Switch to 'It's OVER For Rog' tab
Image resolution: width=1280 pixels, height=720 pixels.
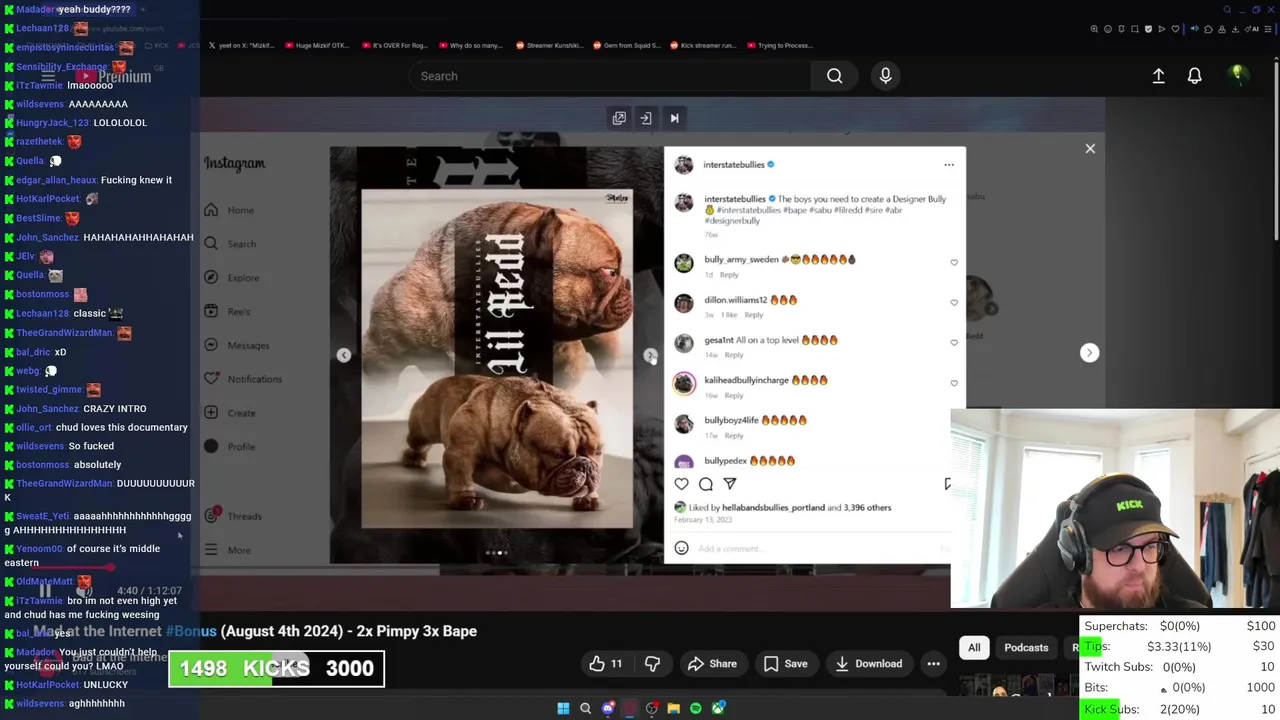pyautogui.click(x=396, y=45)
